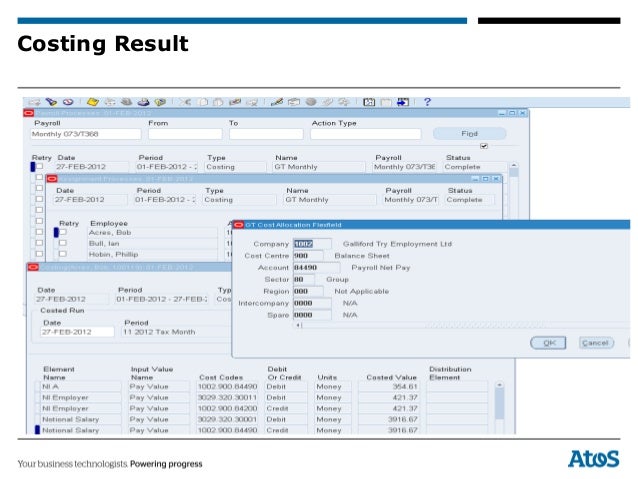Click the Company field in the flexfield
638x479 pixels.
click(x=312, y=244)
